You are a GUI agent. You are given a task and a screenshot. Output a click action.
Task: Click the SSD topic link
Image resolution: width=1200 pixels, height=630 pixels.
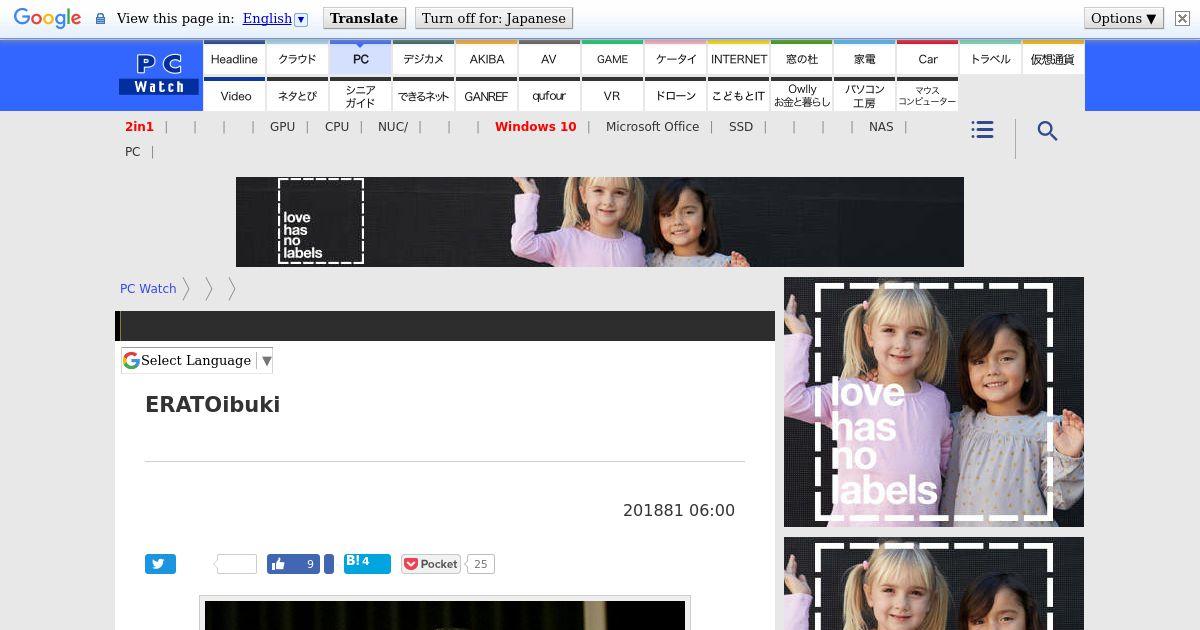(741, 127)
